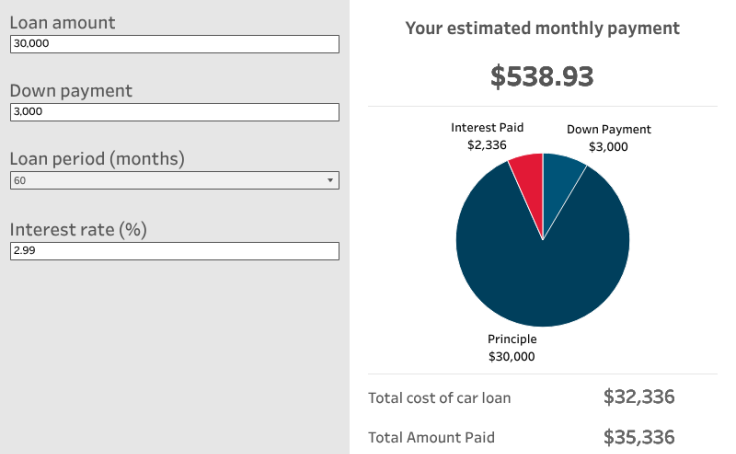Click the Down Payment $3,000 chart label
Image resolution: width=736 pixels, height=454 pixels.
click(608, 138)
